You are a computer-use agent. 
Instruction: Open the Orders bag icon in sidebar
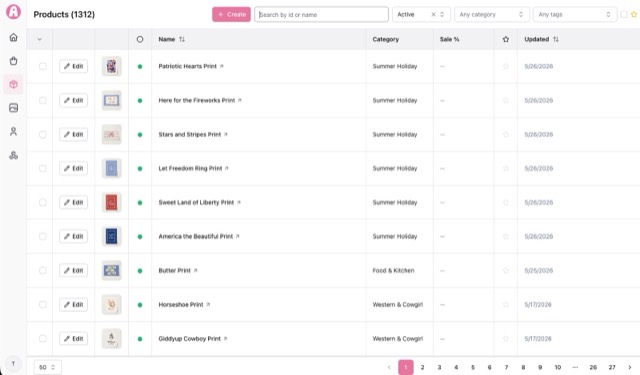click(13, 61)
